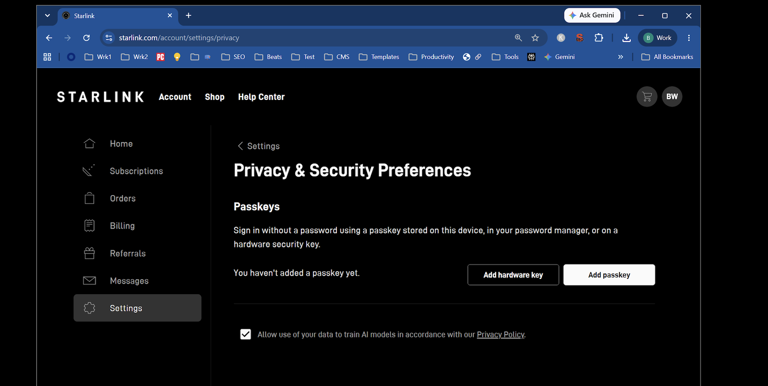Screen dimensions: 768x386
Task: Open the Wrk1 bookmark folder
Action: pos(98,57)
